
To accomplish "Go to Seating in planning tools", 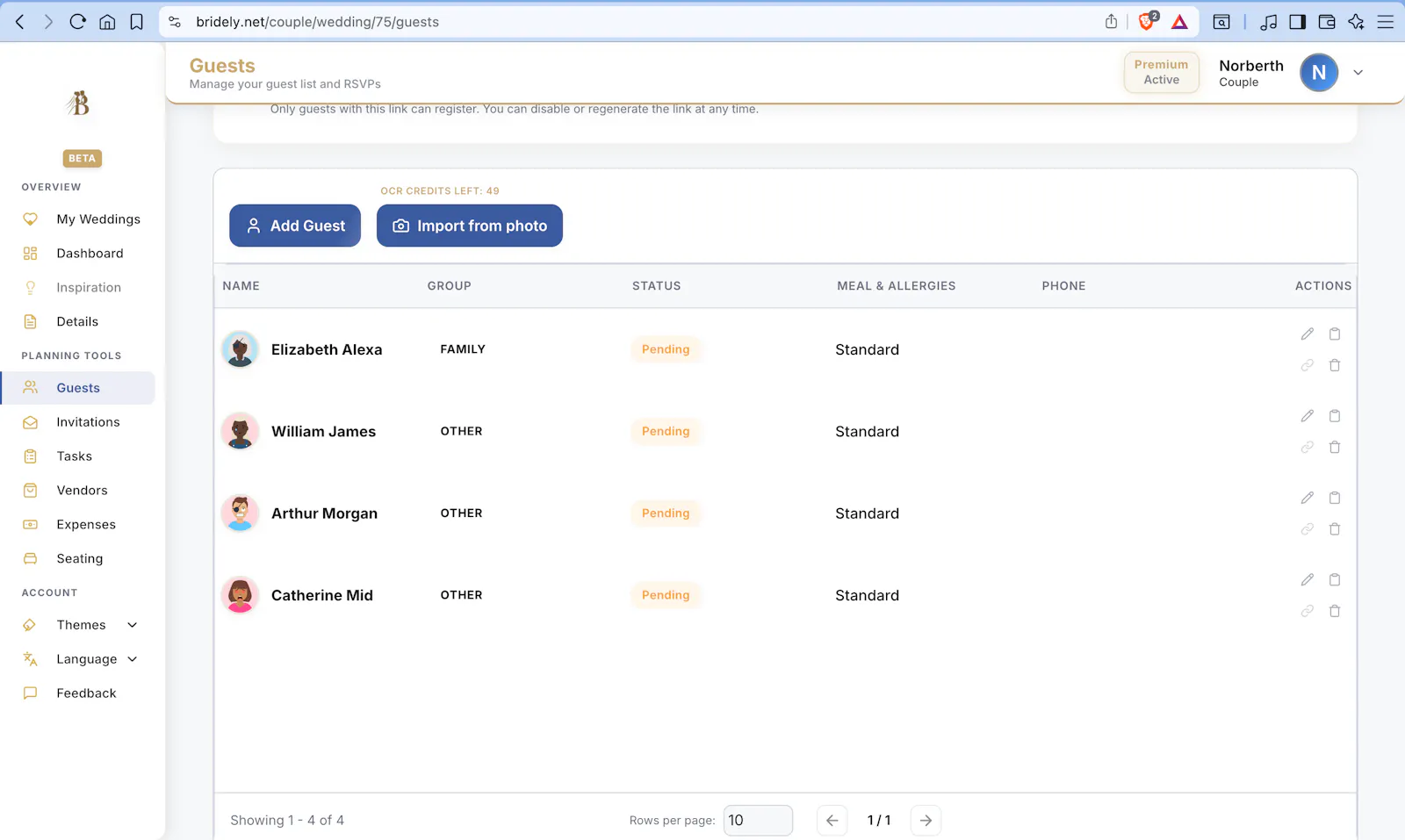I will [79, 559].
